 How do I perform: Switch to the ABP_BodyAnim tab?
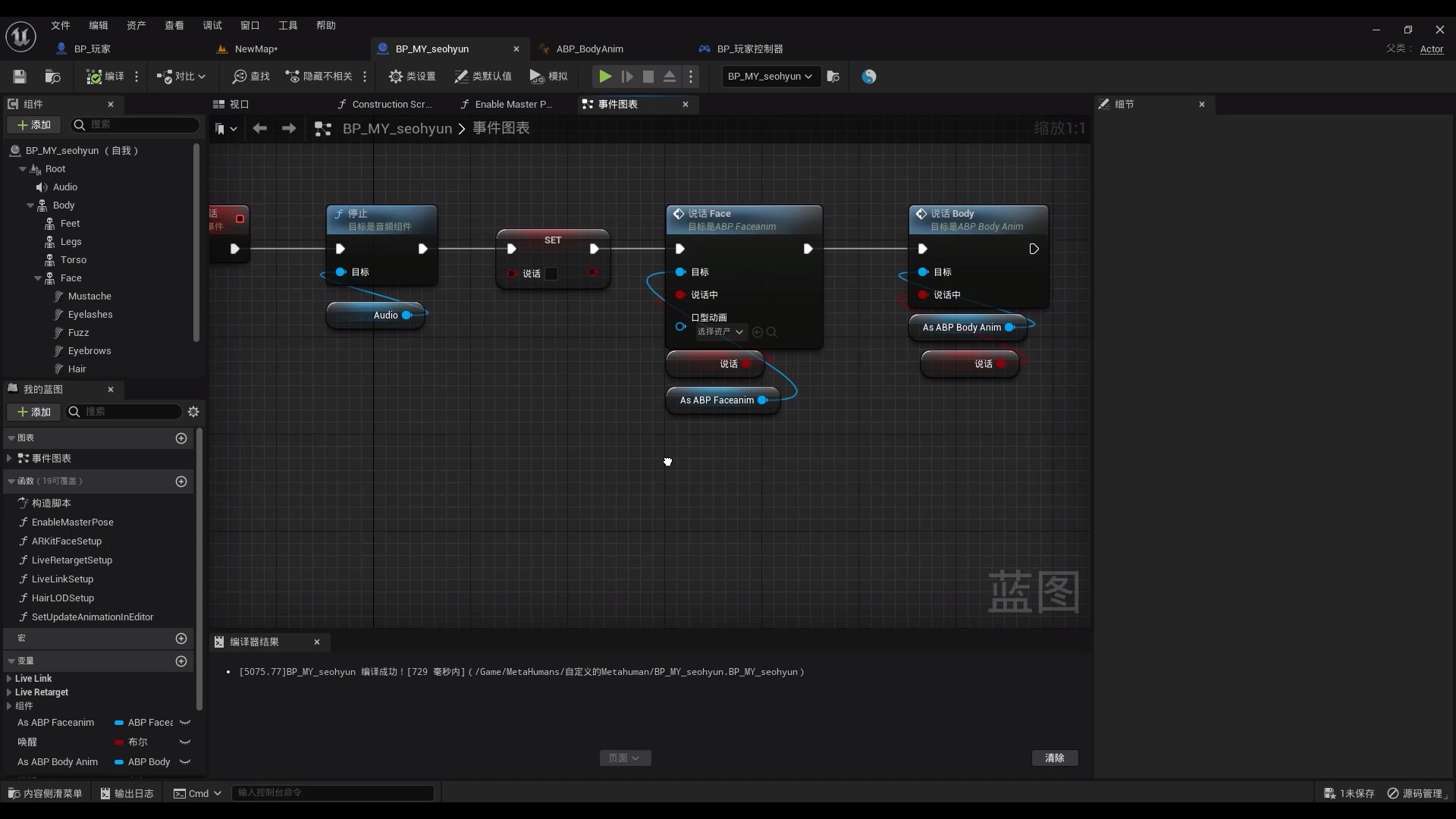pos(589,49)
